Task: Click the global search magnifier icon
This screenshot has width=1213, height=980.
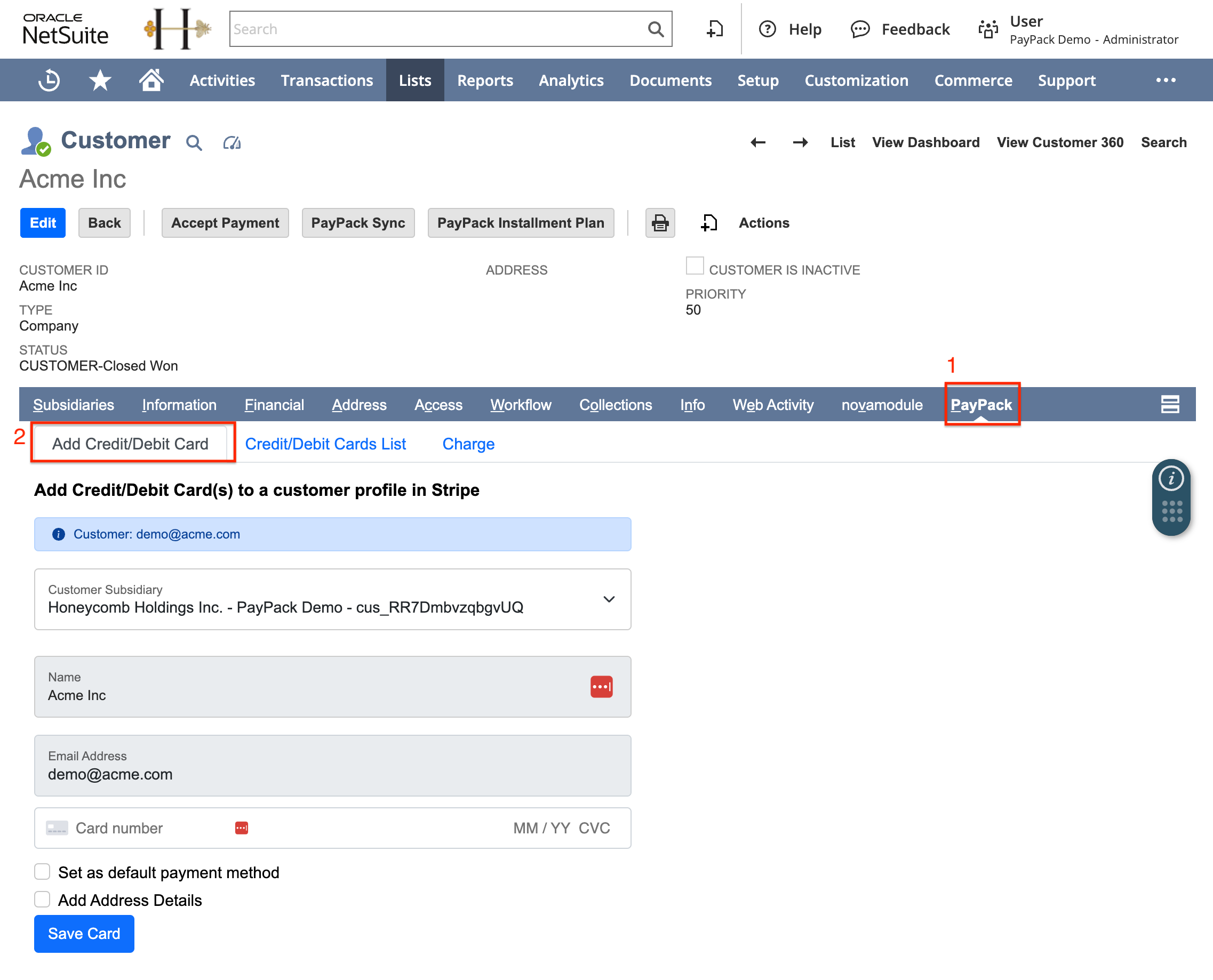Action: [x=655, y=29]
